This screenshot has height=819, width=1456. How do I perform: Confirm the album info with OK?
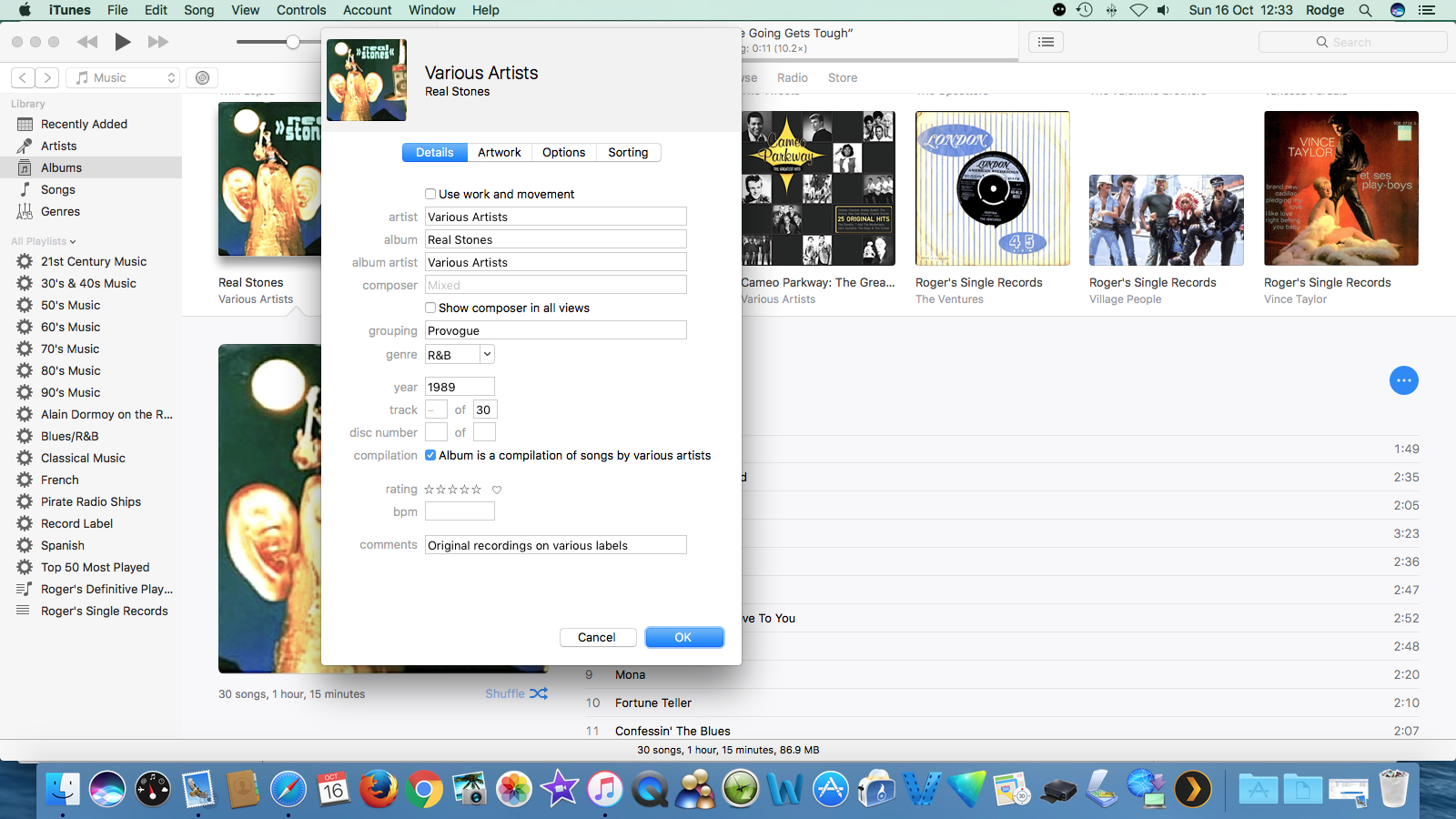(684, 638)
